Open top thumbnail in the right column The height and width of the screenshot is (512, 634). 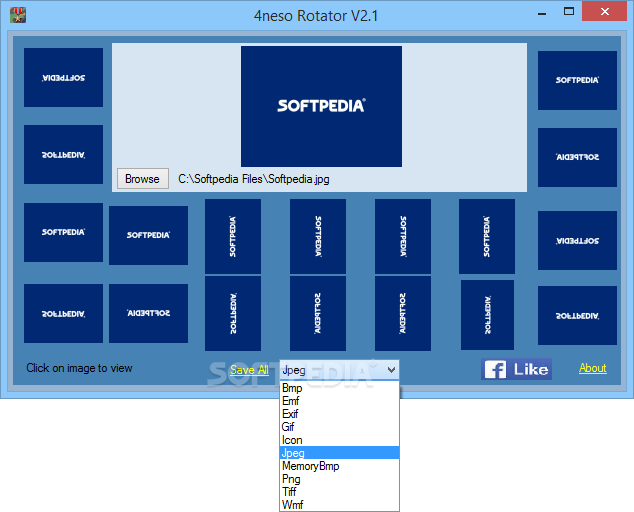[577, 80]
